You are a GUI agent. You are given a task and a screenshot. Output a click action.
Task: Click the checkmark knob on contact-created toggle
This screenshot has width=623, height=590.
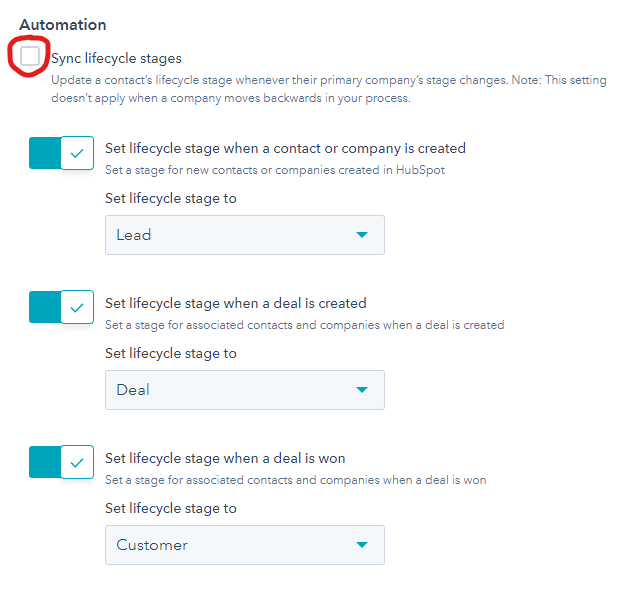coord(77,153)
